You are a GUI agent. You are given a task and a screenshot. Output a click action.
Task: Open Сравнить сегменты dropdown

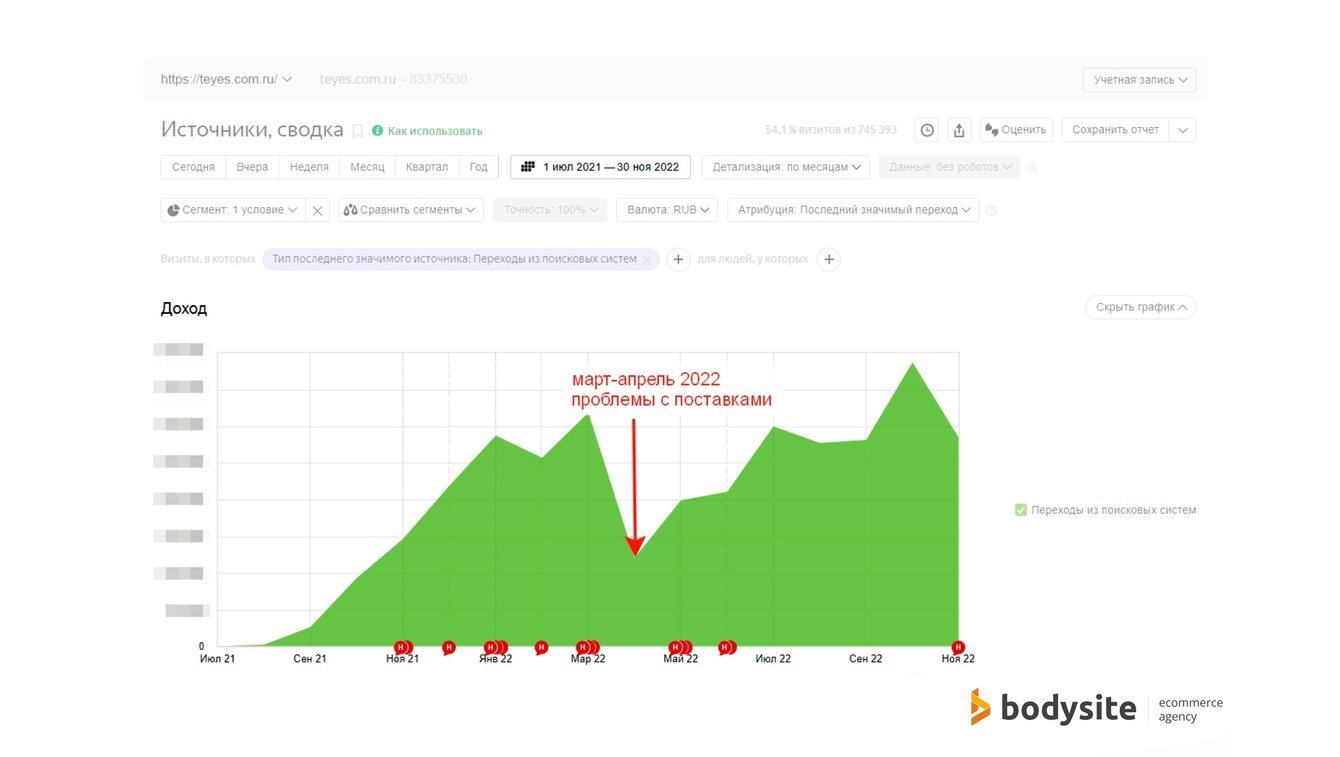pos(411,210)
